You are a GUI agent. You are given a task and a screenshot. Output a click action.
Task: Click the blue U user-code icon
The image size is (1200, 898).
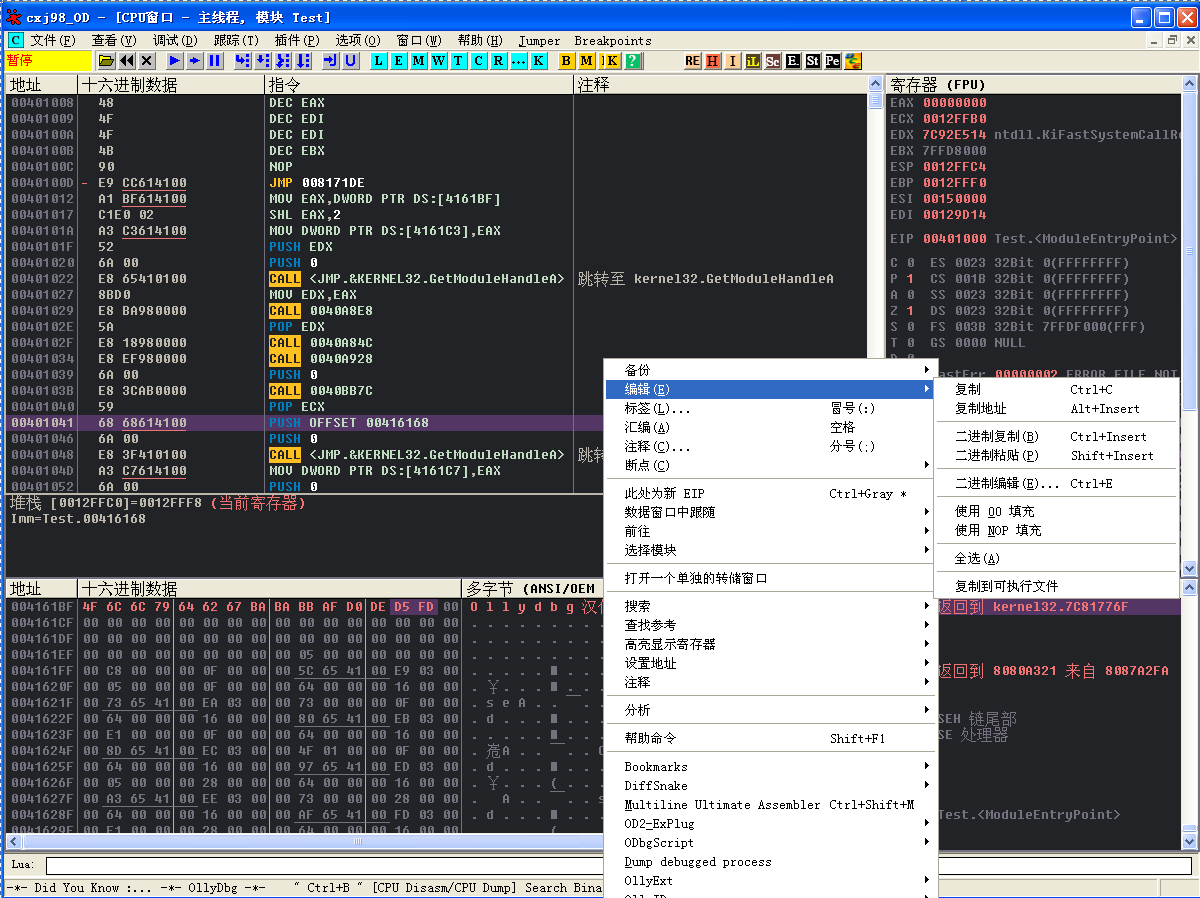(351, 61)
